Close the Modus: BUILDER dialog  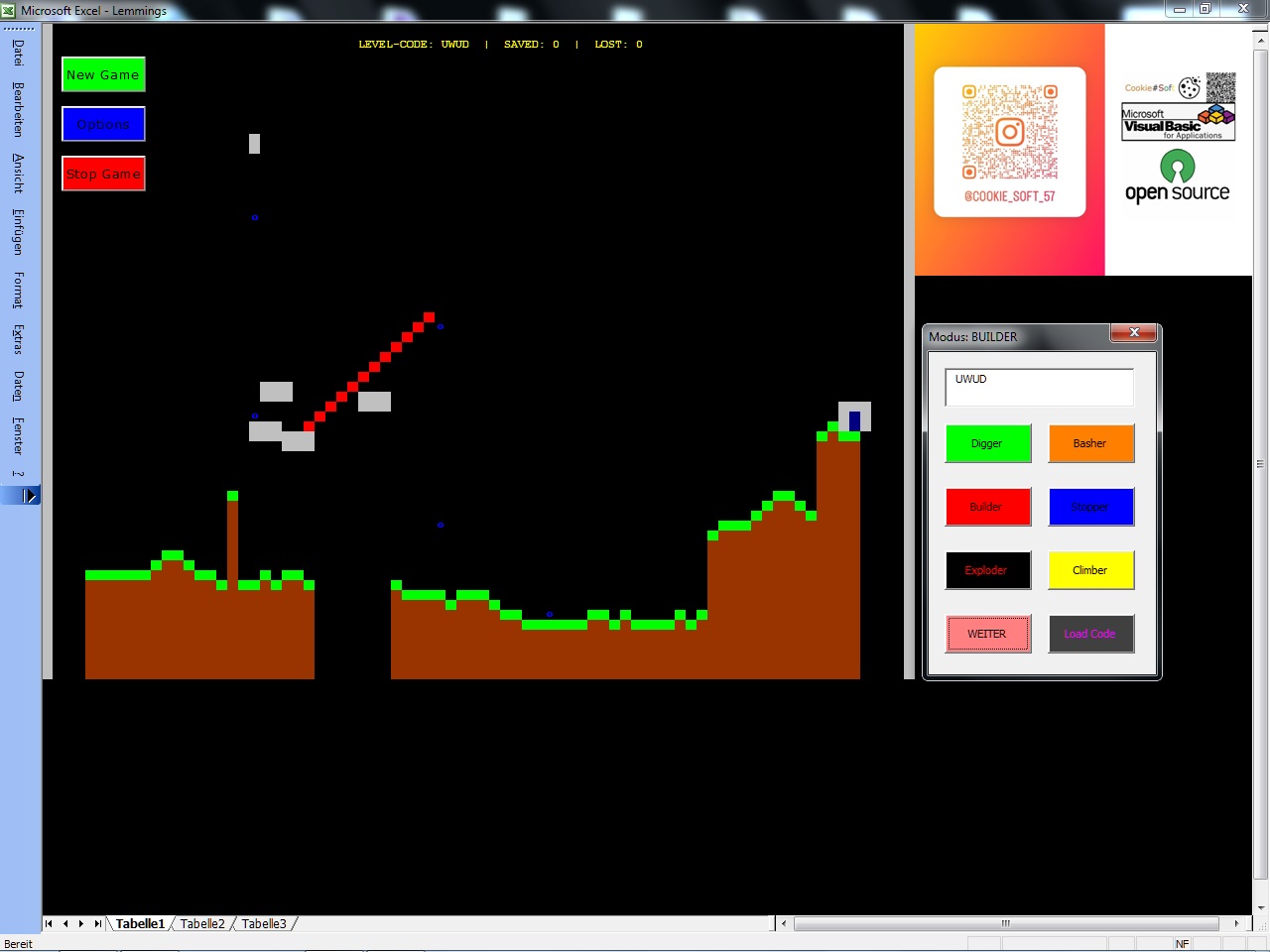pyautogui.click(x=1133, y=333)
